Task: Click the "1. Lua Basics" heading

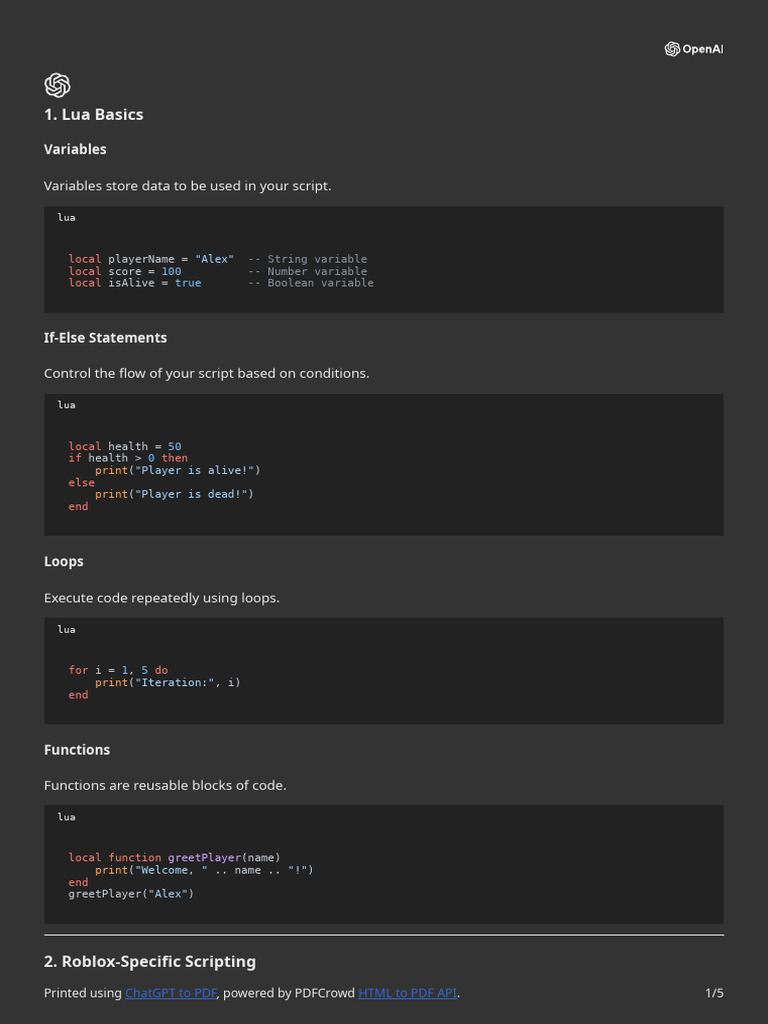Action: [x=93, y=114]
